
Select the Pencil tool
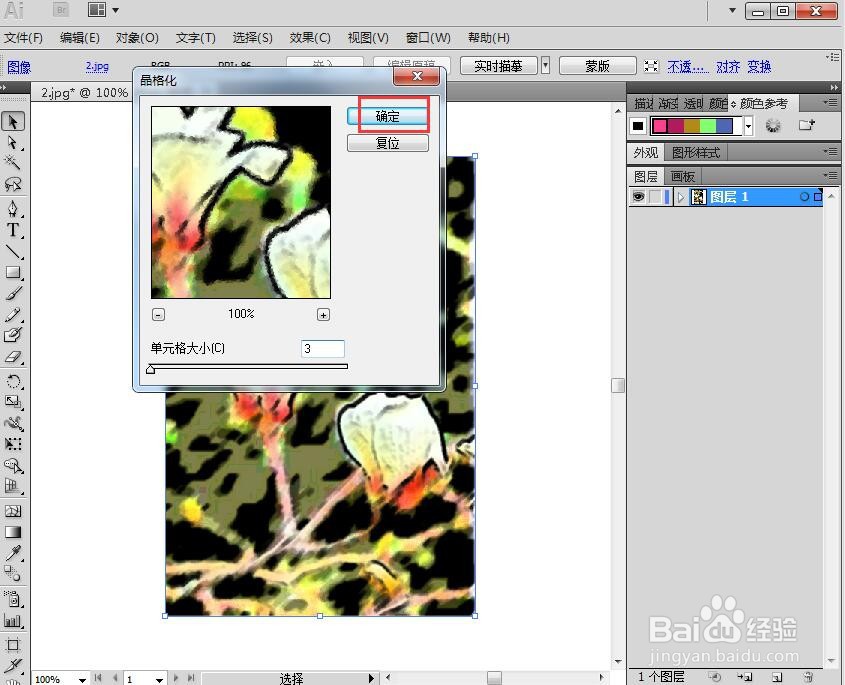[13, 314]
